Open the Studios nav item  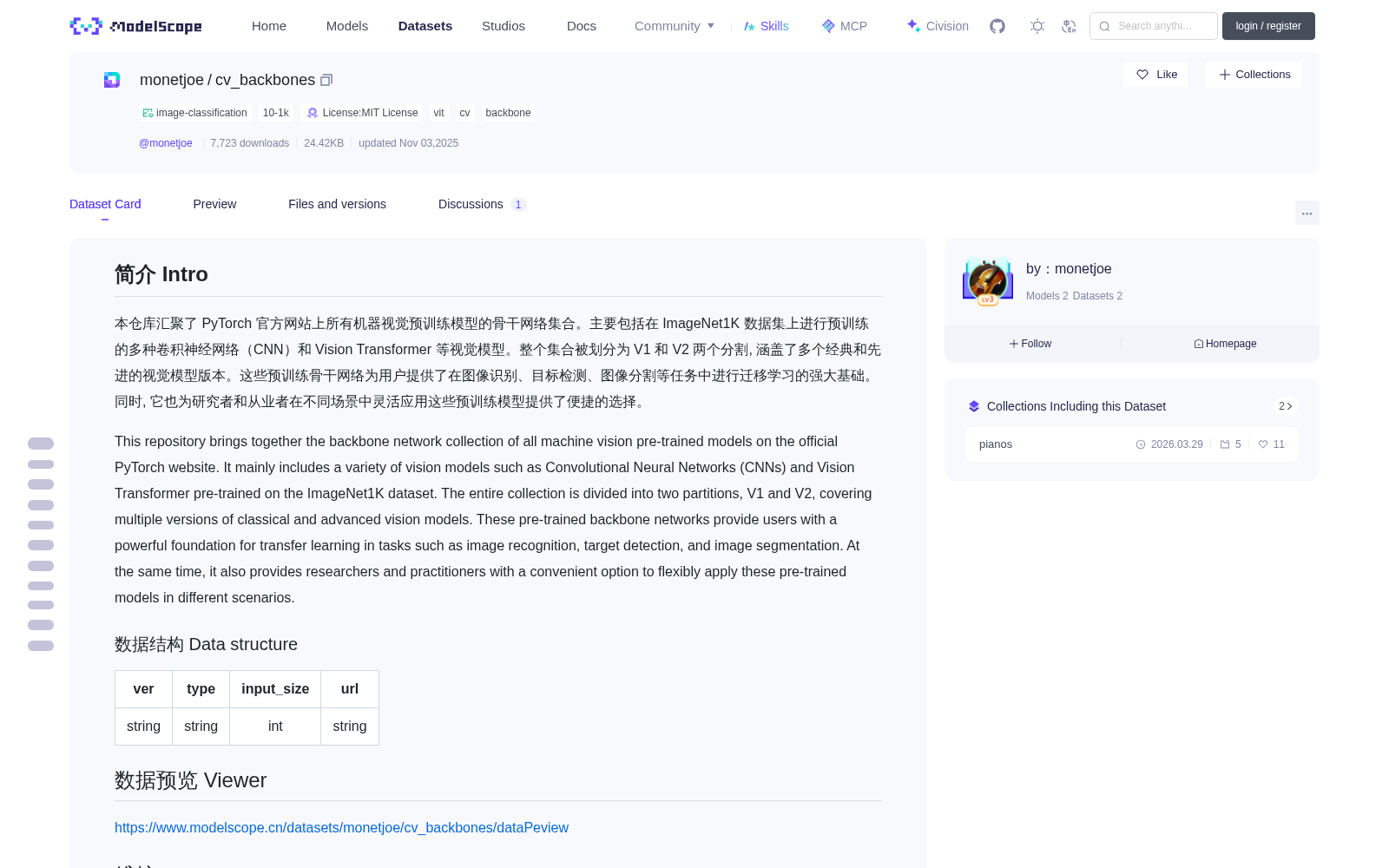tap(504, 26)
